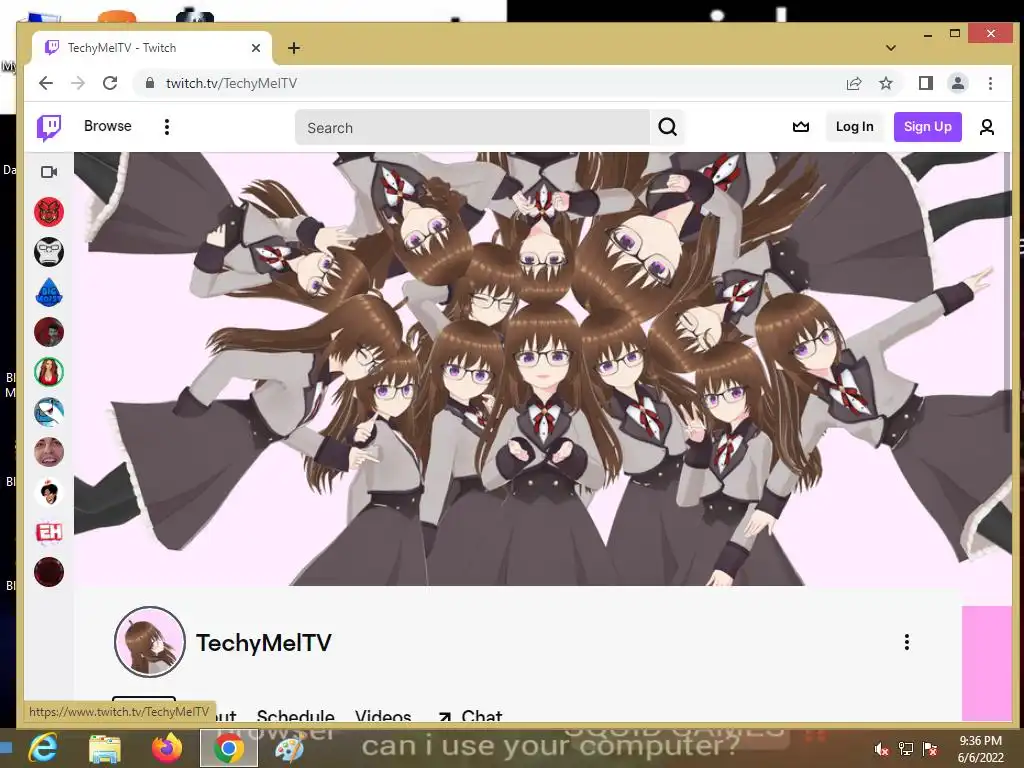Open the gorilla avatar channel

coord(49,251)
